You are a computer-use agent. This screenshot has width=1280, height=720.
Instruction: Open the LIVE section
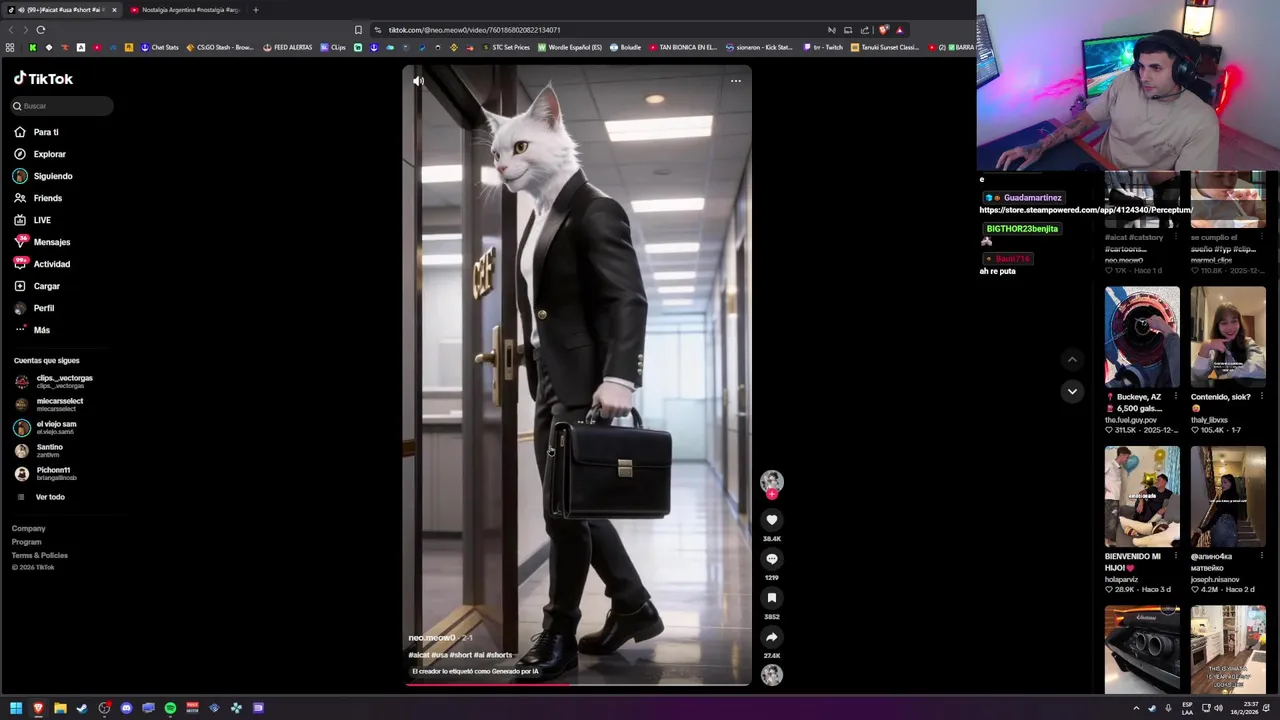(32, 220)
